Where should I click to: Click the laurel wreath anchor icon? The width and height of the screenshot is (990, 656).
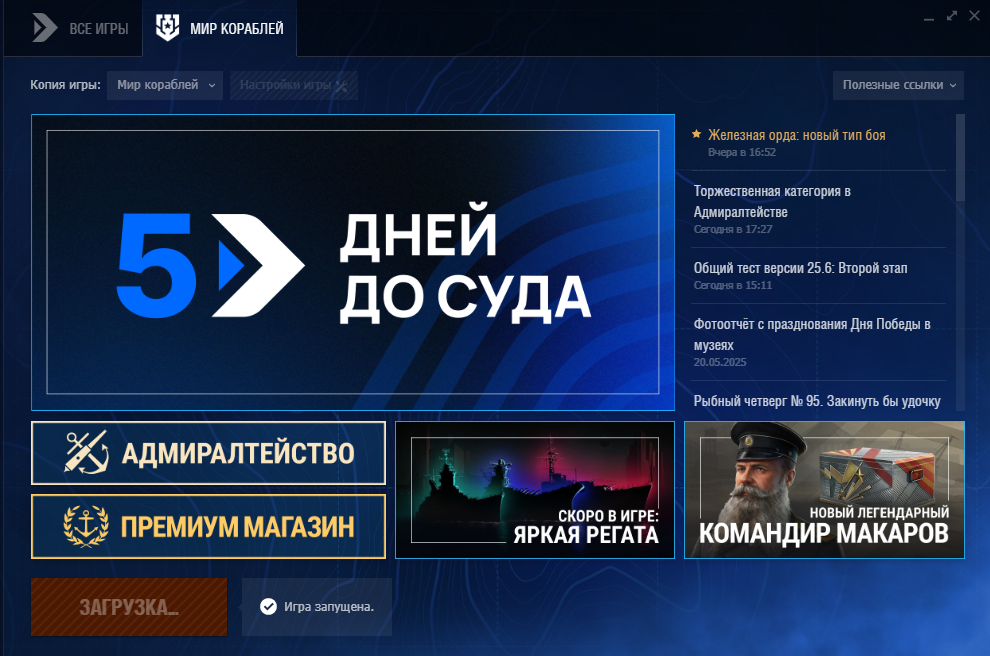[x=86, y=526]
